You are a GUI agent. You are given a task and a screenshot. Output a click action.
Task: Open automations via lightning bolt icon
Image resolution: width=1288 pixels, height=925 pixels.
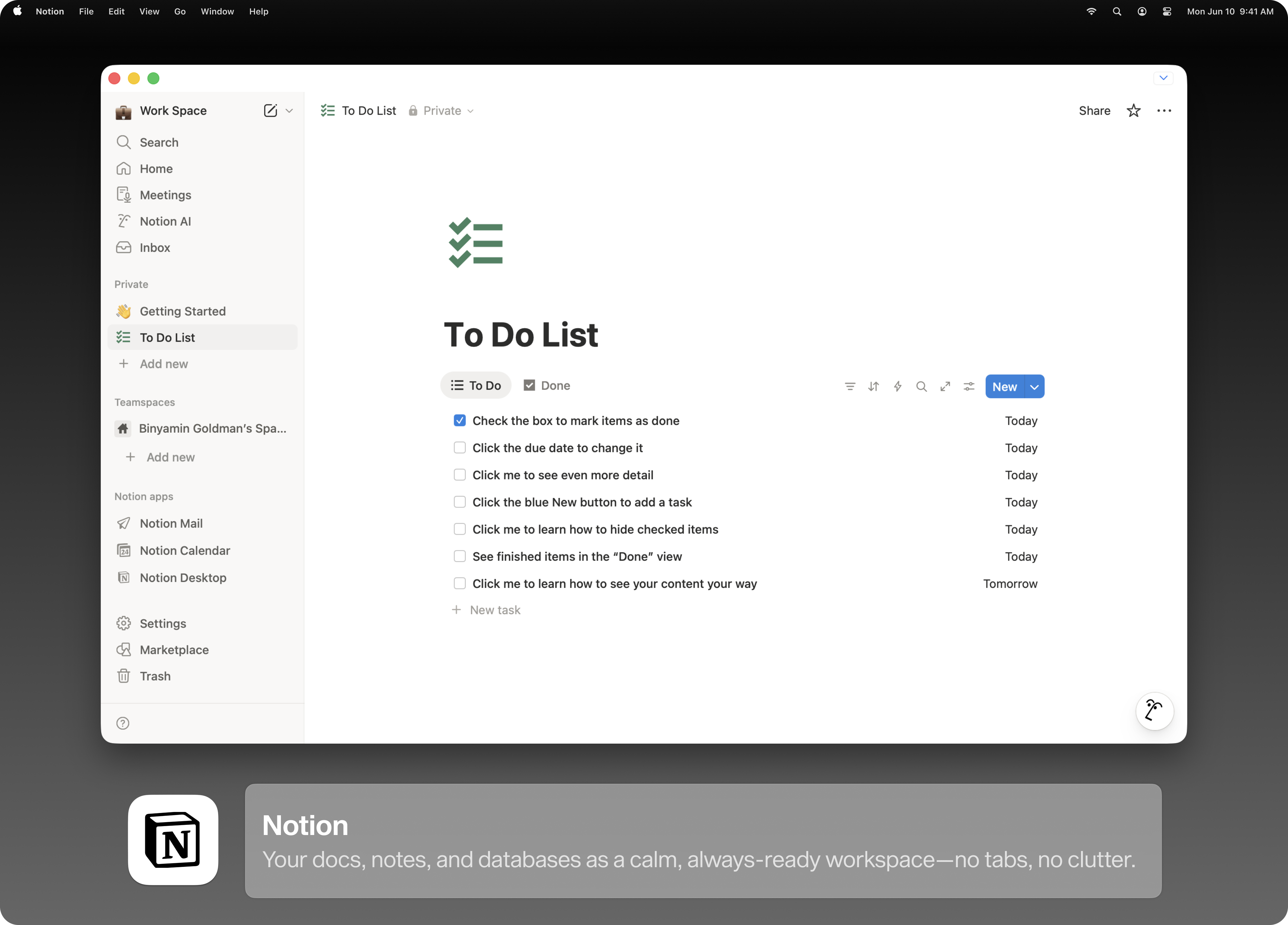click(897, 387)
